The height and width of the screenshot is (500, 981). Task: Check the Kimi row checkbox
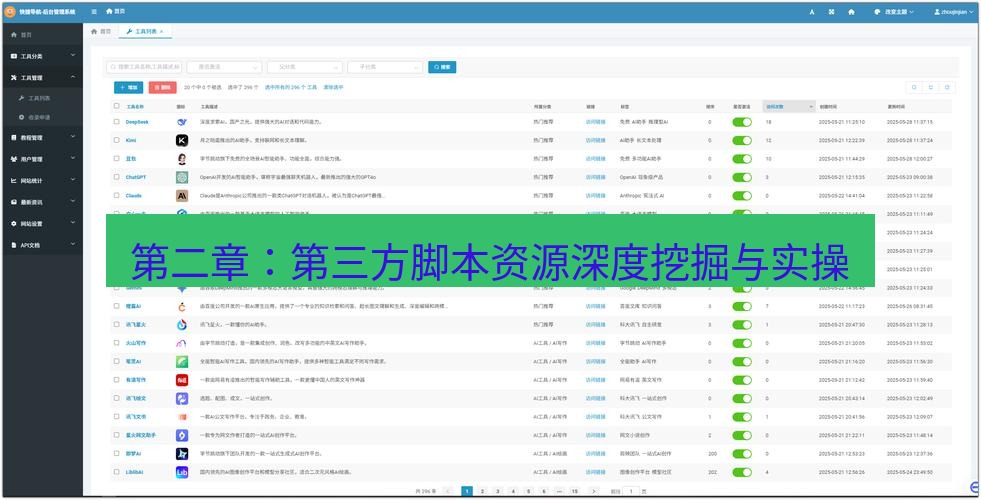coord(116,140)
